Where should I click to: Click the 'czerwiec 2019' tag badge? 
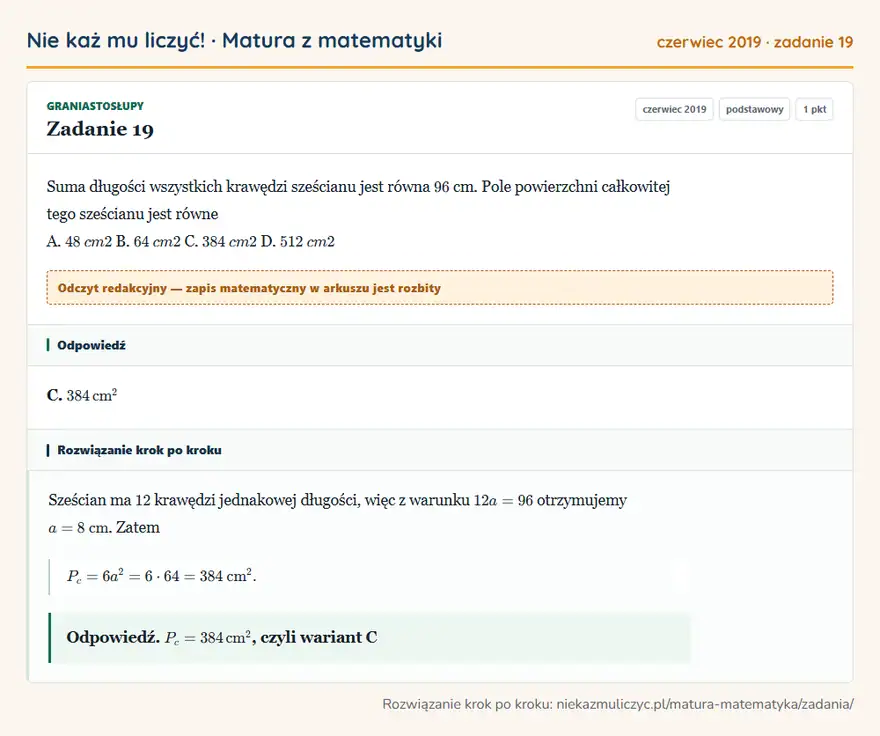coord(674,109)
